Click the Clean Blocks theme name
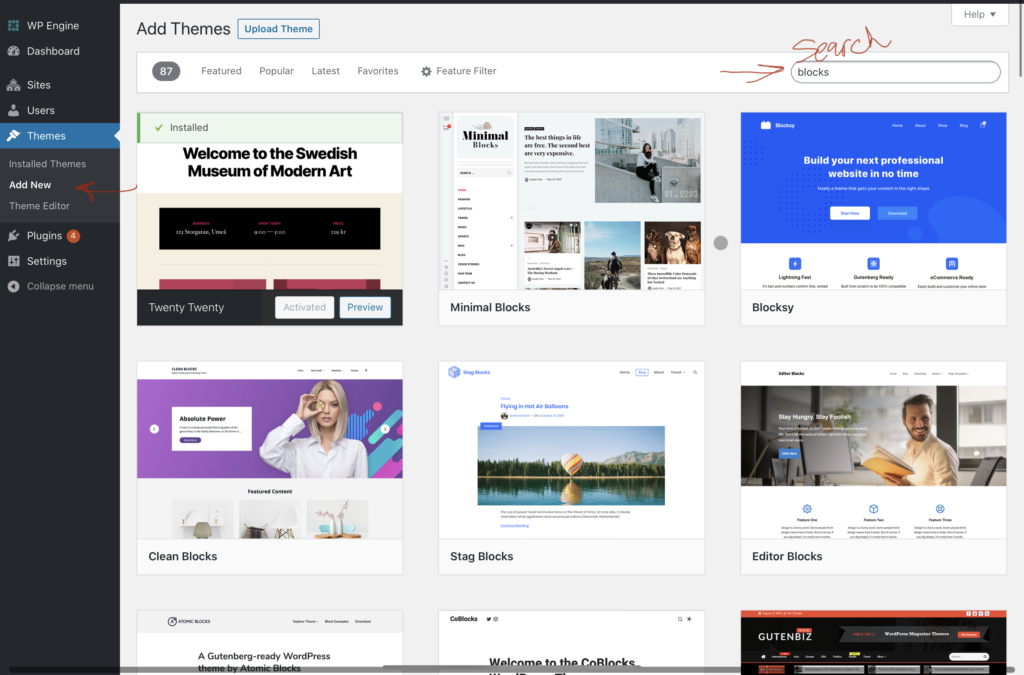Viewport: 1024px width, 675px height. [183, 556]
